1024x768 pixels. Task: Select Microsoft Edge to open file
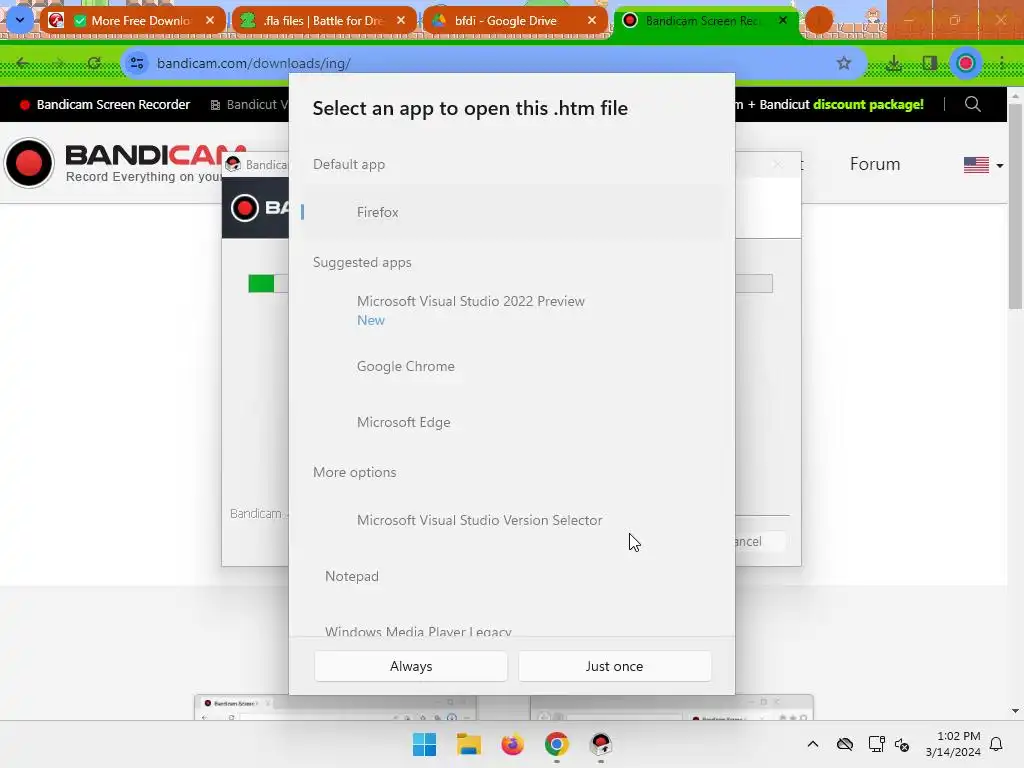coord(513,422)
